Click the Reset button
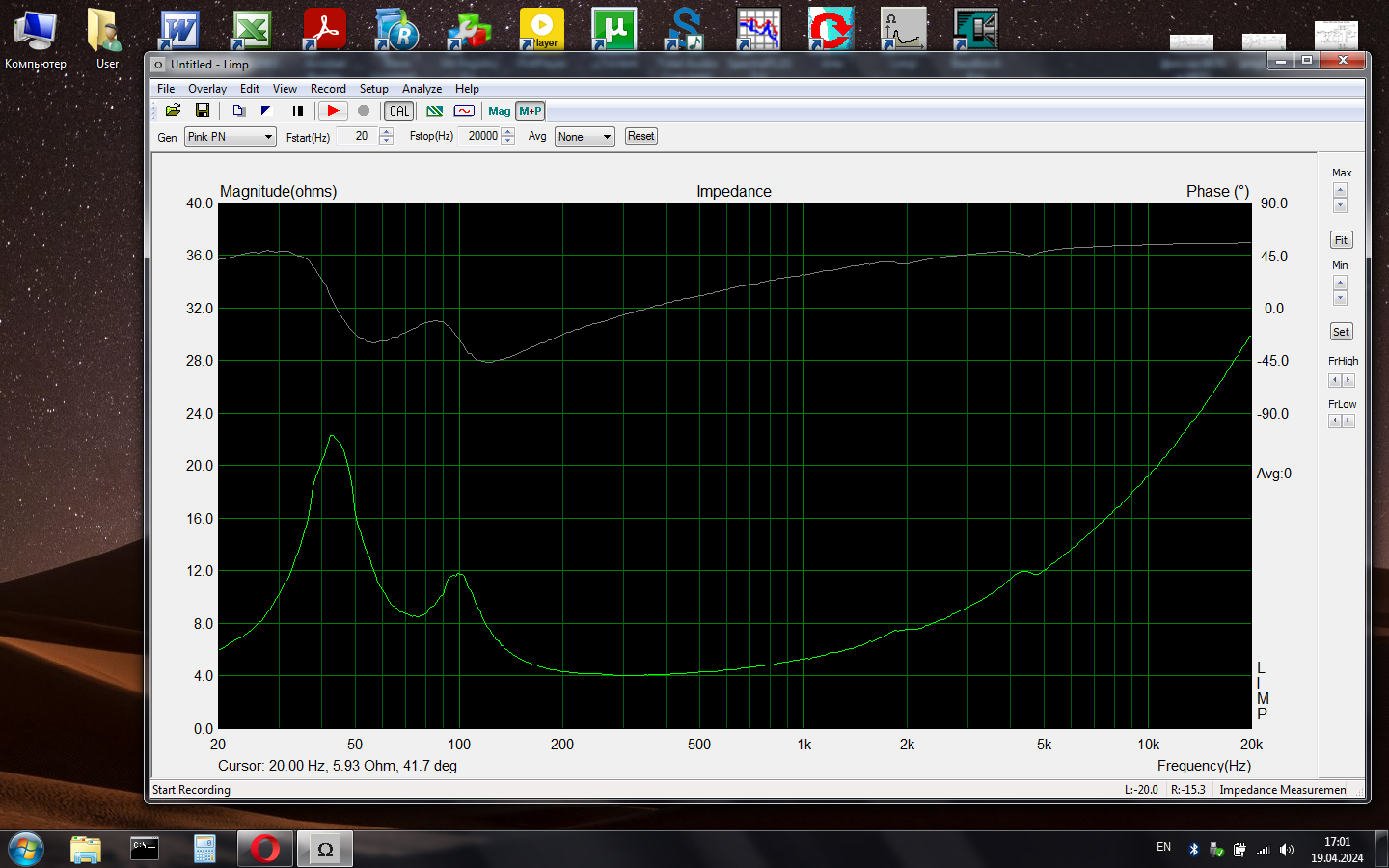1389x868 pixels. tap(640, 136)
